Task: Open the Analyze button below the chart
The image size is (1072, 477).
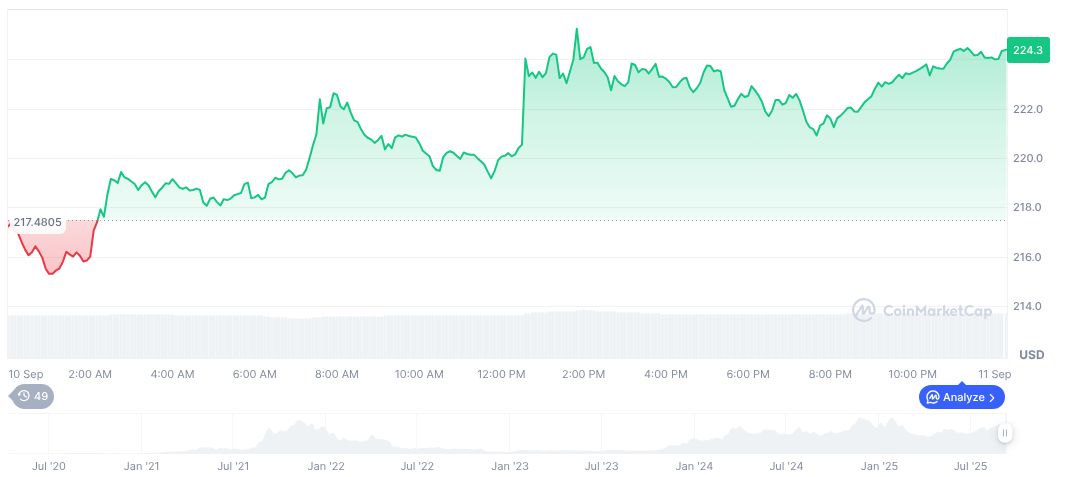Action: [961, 397]
